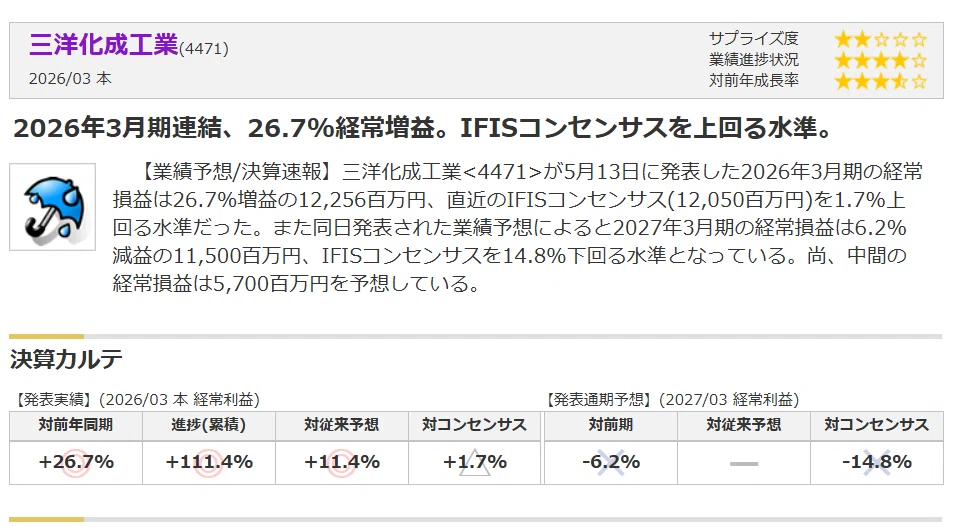Click the cross mark on -6.2%
The height and width of the screenshot is (527, 980).
click(611, 463)
